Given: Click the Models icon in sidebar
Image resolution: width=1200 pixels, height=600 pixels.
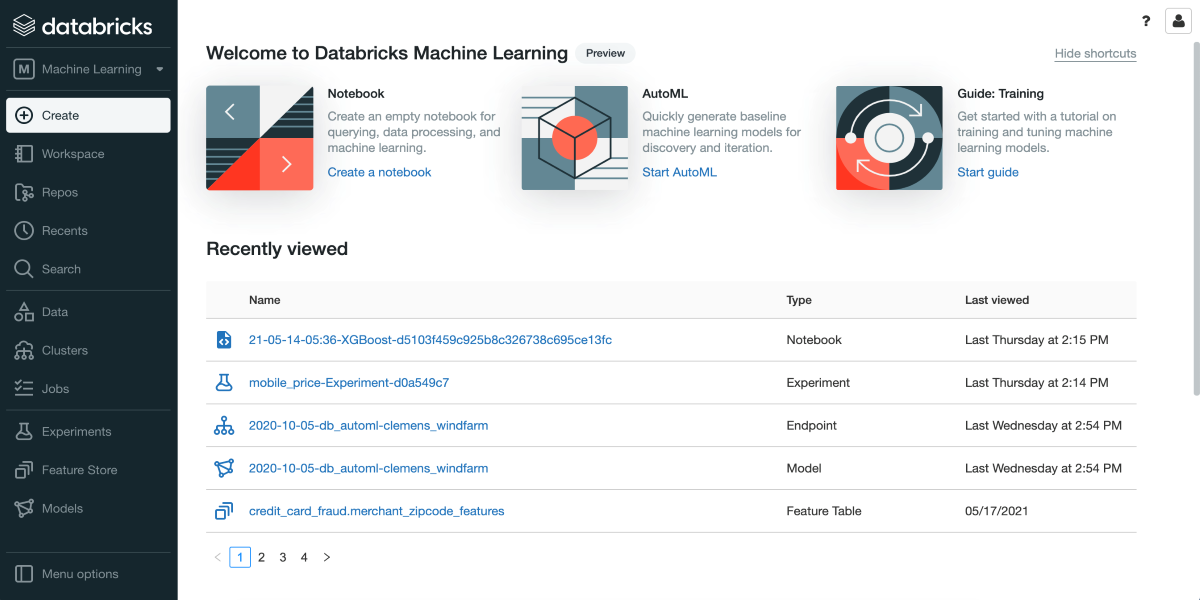Looking at the screenshot, I should tap(24, 508).
